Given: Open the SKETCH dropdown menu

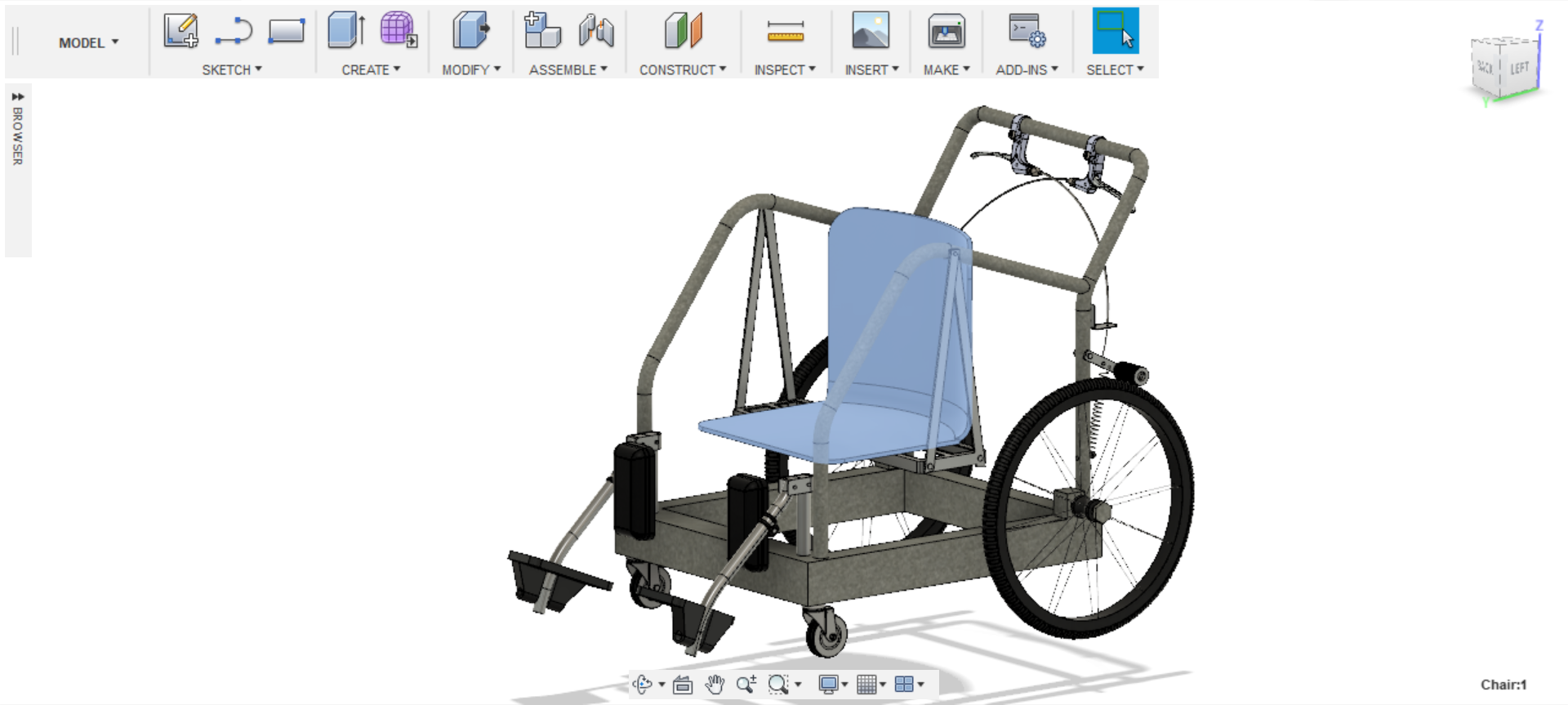Looking at the screenshot, I should (232, 69).
